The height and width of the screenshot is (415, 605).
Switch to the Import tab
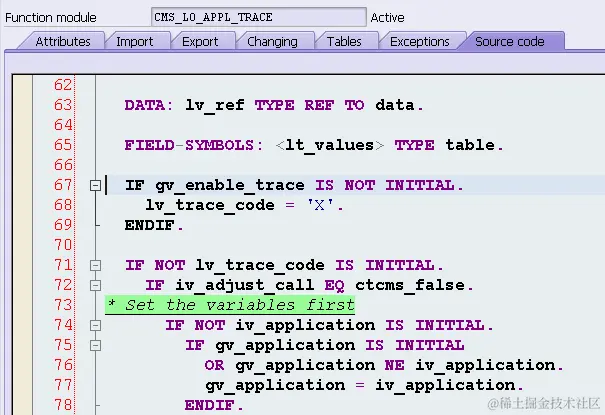pyautogui.click(x=135, y=41)
